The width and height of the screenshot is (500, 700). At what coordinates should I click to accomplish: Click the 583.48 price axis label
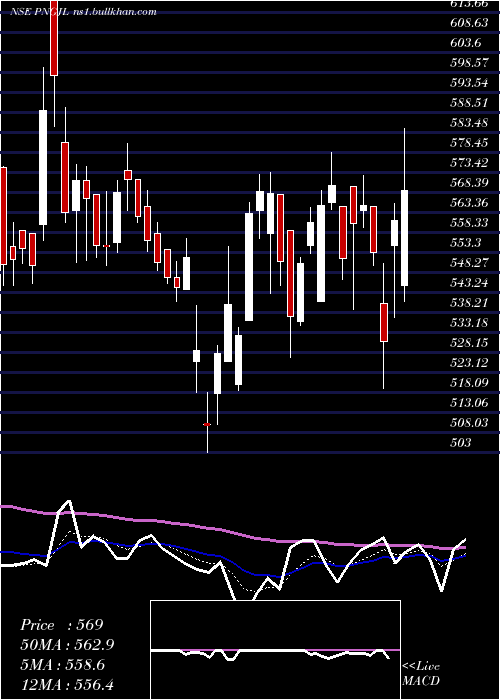(x=469, y=123)
